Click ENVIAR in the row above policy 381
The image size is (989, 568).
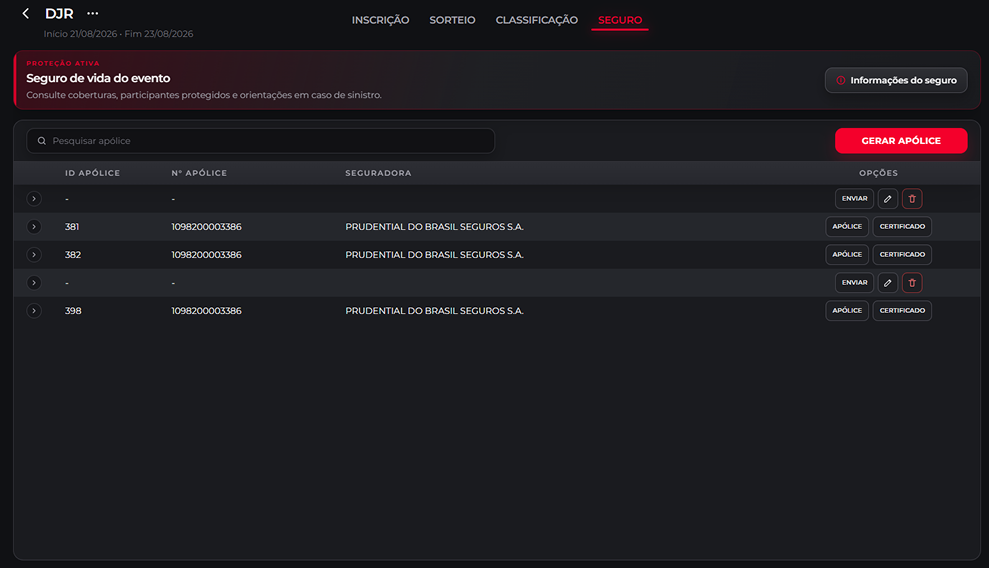(854, 199)
